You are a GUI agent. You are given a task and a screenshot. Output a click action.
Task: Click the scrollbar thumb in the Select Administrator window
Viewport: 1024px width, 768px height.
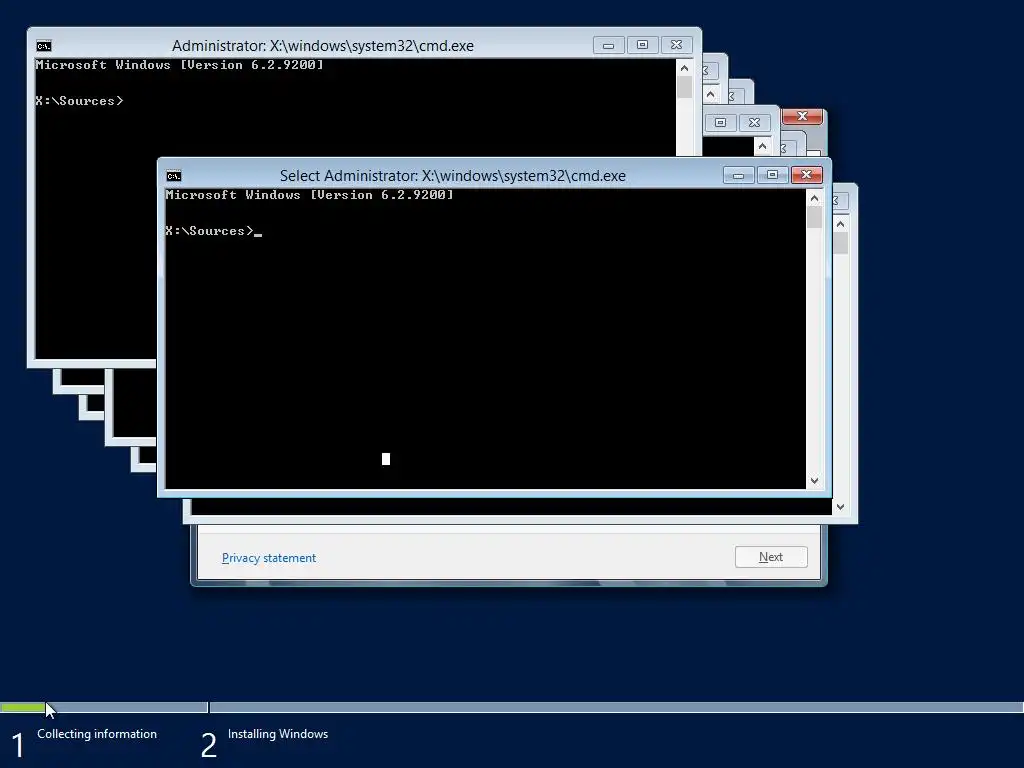[814, 217]
